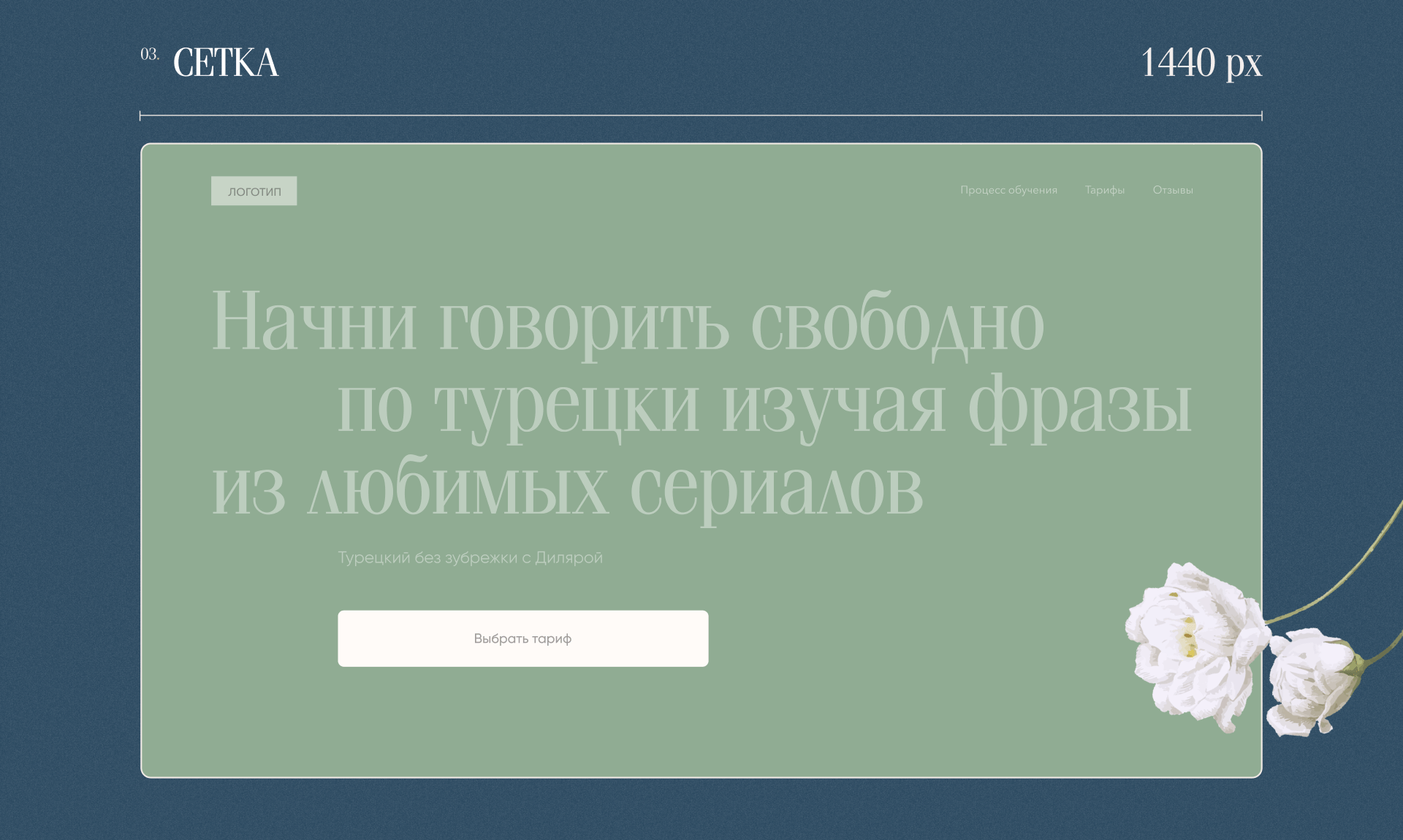1403x840 pixels.
Task: Click the 03. section number
Action: click(149, 55)
